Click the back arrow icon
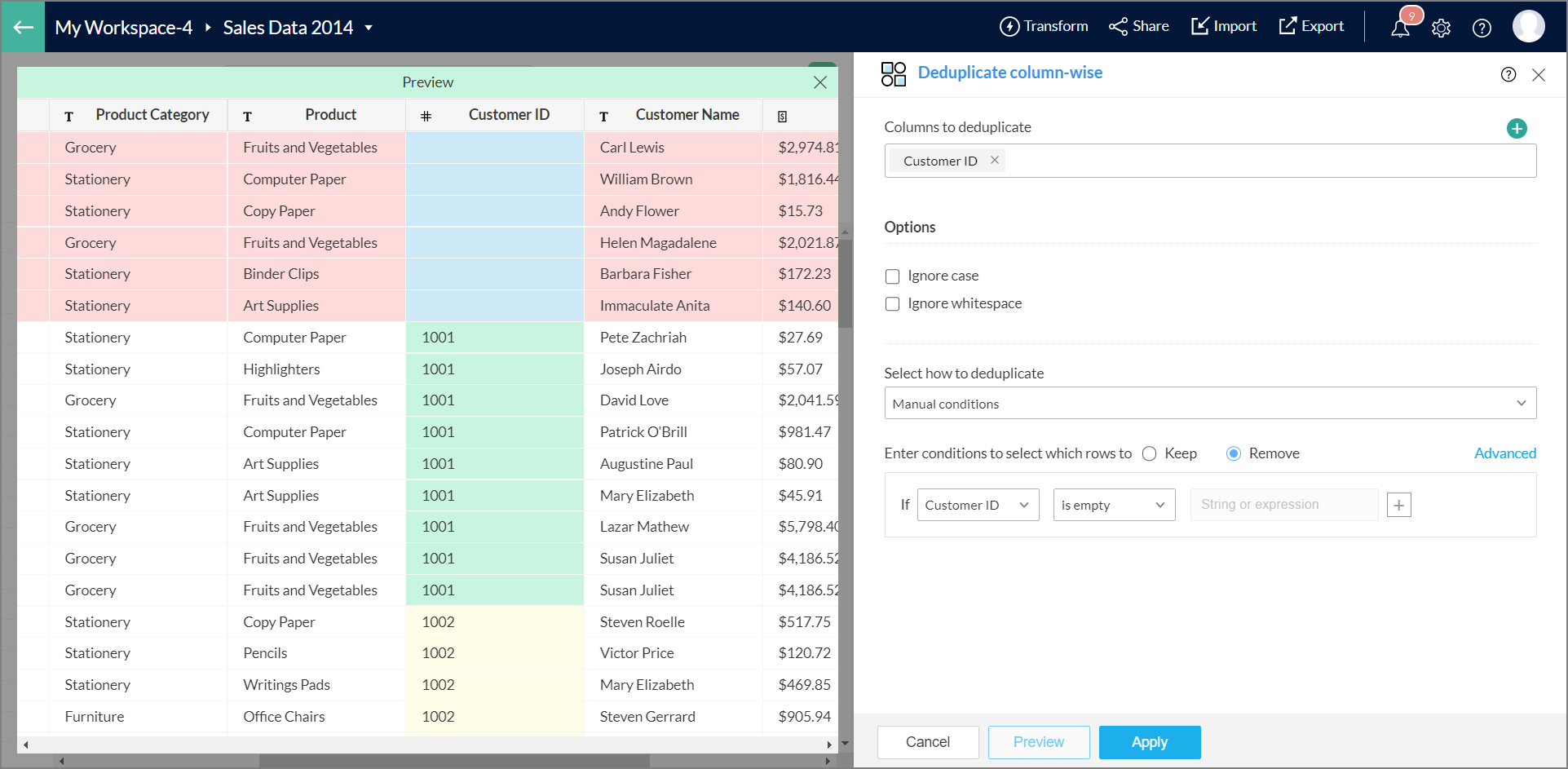 click(x=23, y=27)
